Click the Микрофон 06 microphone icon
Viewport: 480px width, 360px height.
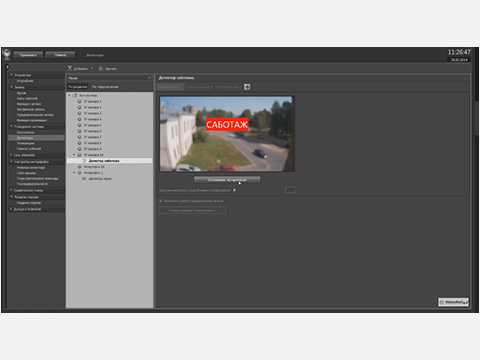79,167
